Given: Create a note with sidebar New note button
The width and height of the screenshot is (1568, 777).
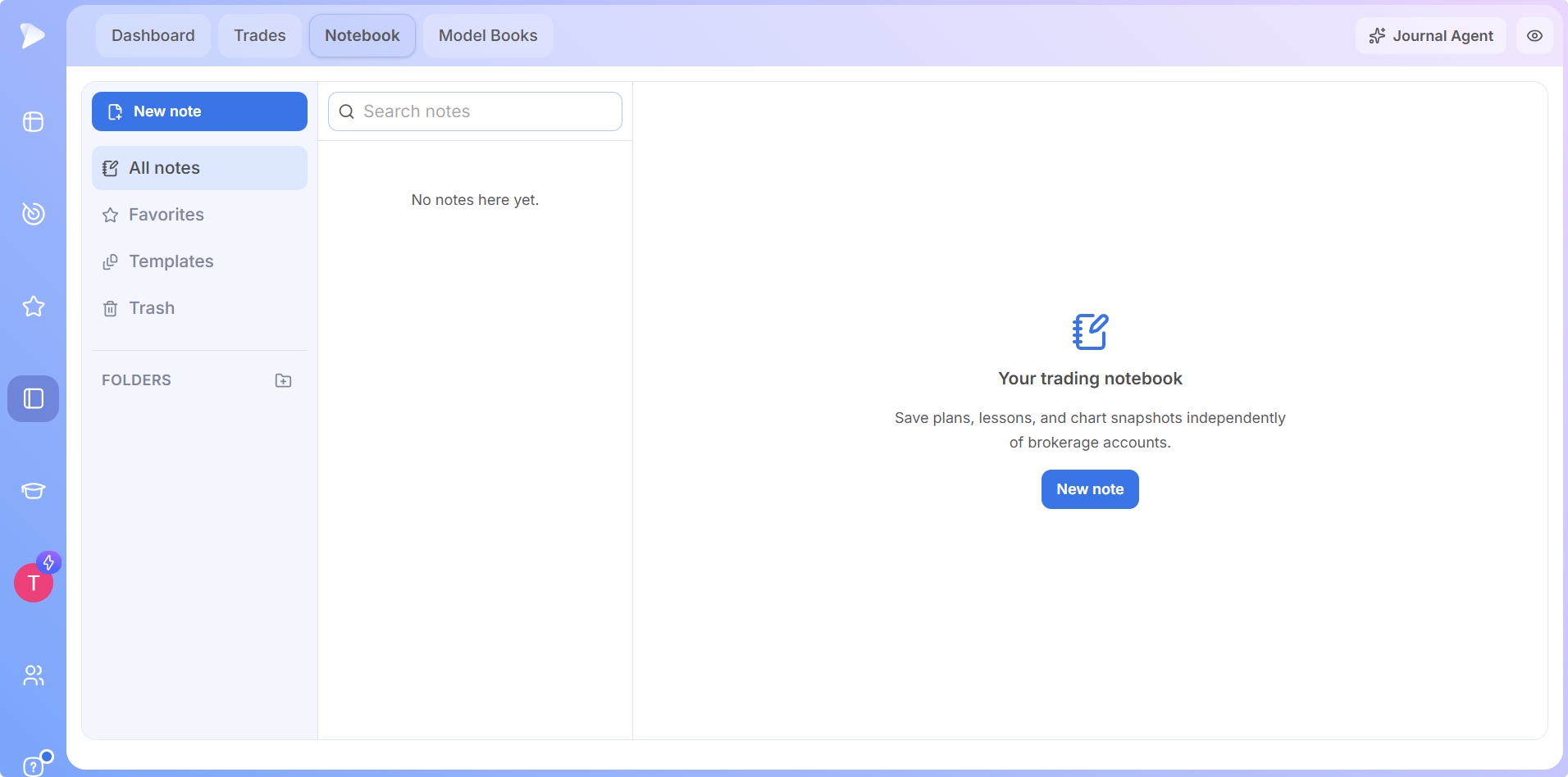Looking at the screenshot, I should 199,111.
